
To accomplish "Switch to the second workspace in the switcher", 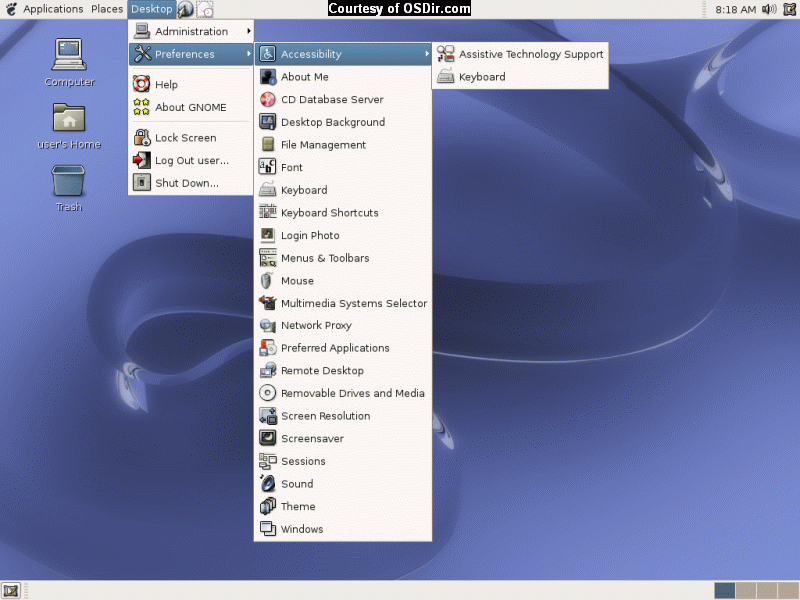I will 746,591.
